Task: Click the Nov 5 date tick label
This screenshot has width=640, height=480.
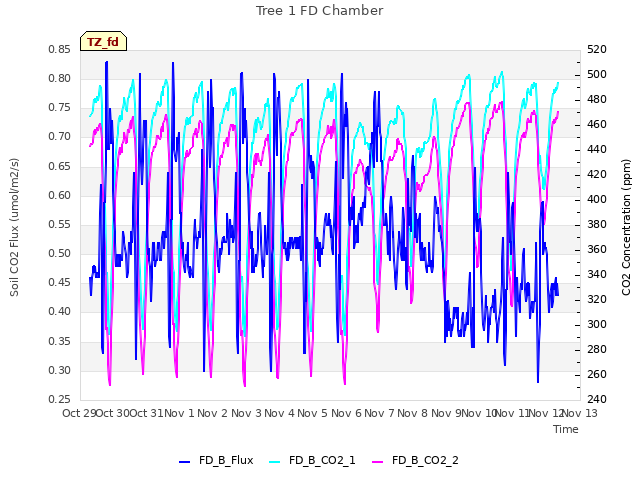Action: 313,413
